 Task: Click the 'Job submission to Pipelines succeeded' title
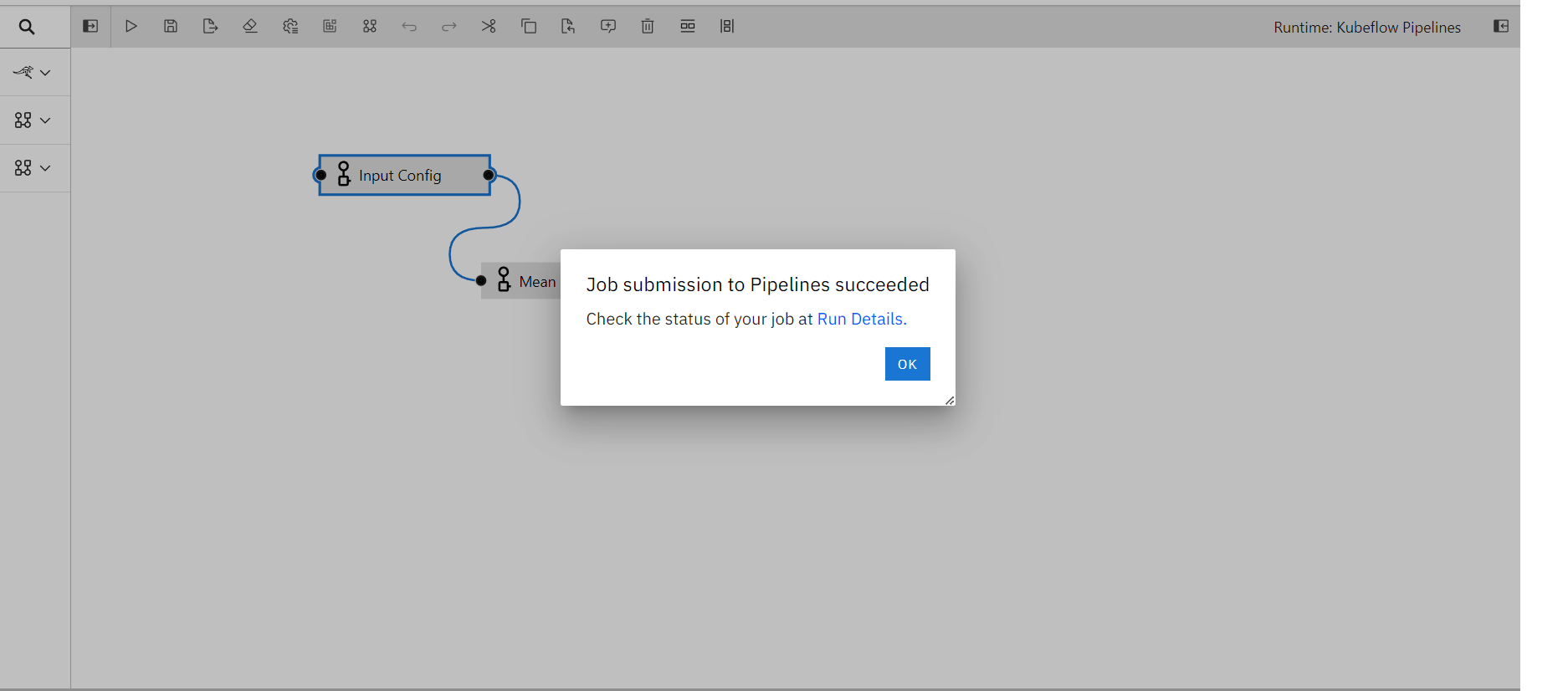click(x=757, y=284)
